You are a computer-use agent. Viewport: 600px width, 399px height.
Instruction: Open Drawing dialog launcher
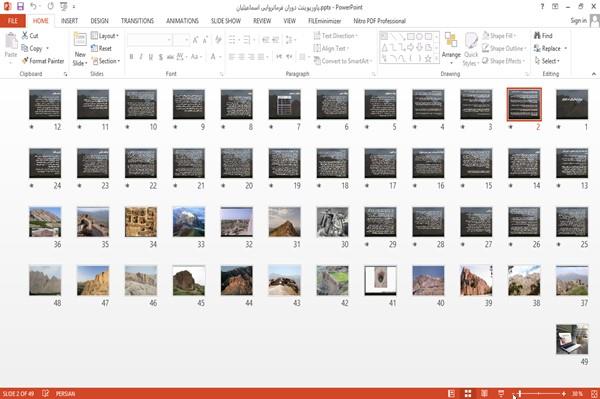point(527,74)
